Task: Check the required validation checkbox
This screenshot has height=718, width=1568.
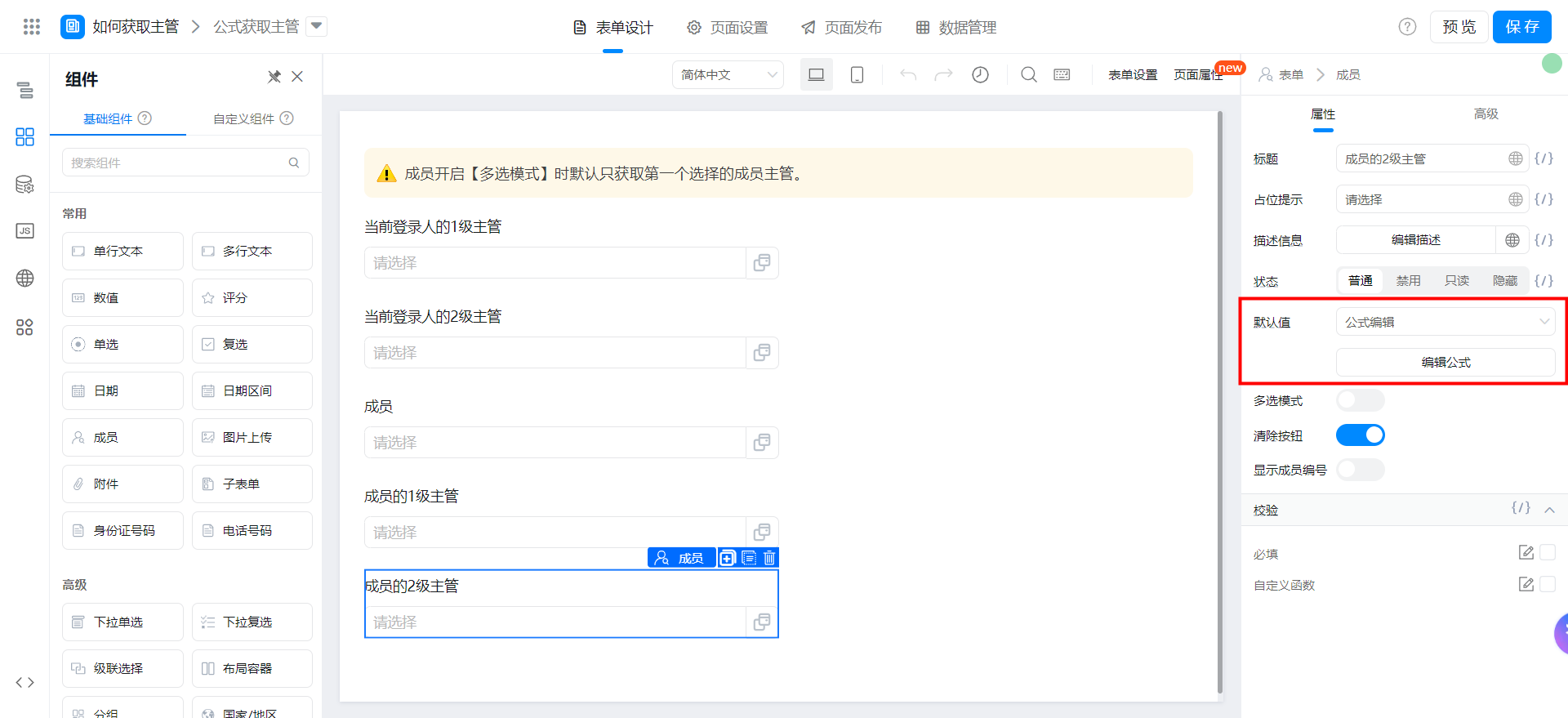Action: (x=1548, y=553)
